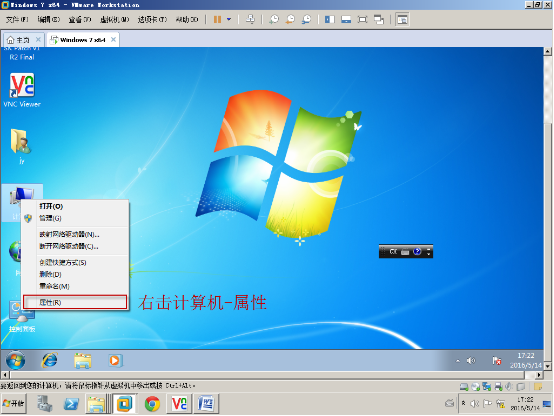Toggle the library sidebar view icon
This screenshot has width=554, height=416.
coord(330,19)
